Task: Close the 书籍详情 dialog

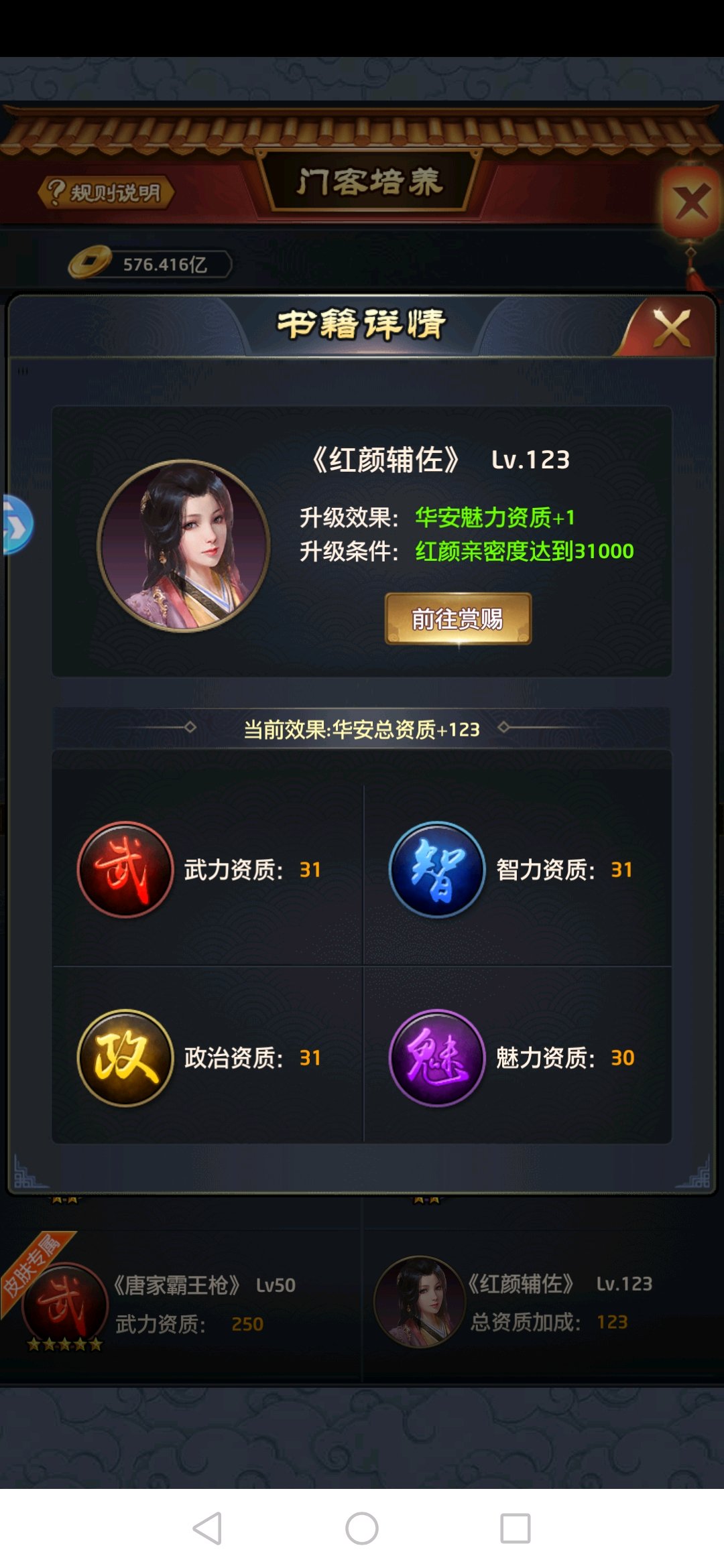Action: pyautogui.click(x=671, y=328)
